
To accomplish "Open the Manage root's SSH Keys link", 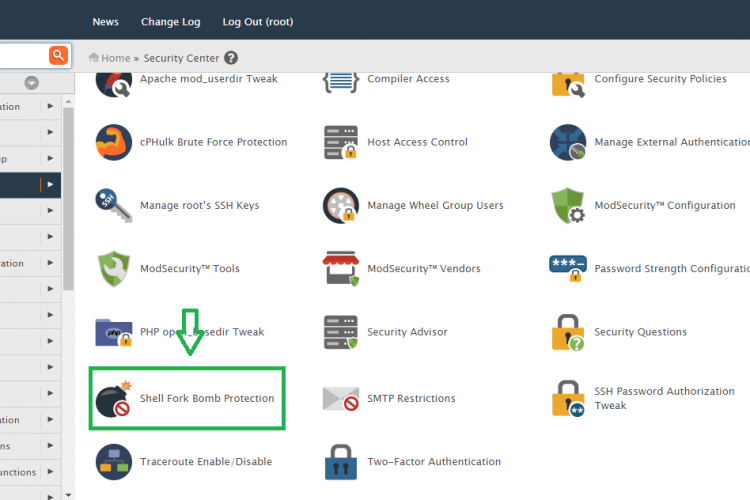I will pyautogui.click(x=199, y=205).
